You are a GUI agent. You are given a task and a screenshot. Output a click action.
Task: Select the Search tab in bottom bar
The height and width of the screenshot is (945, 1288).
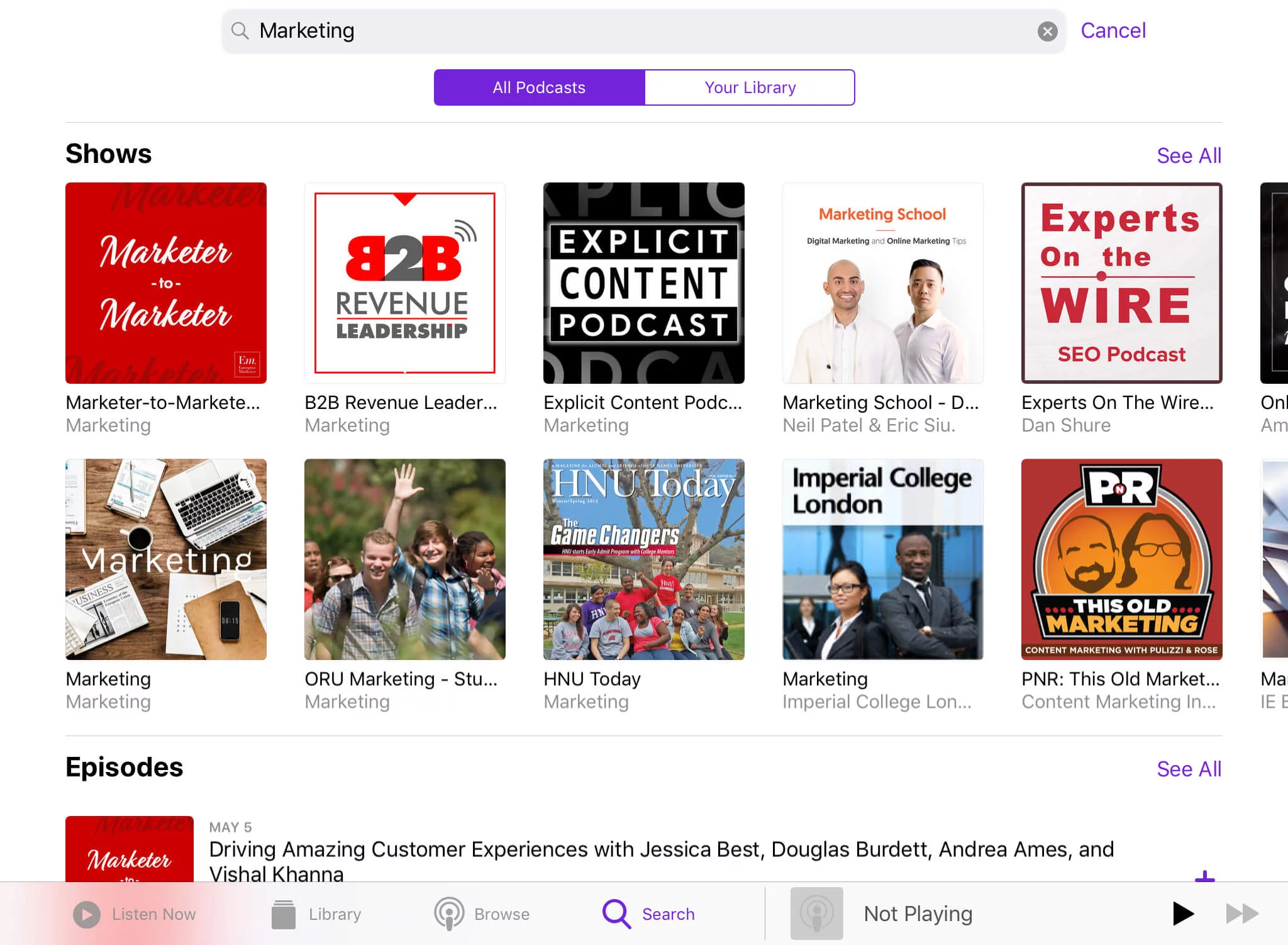648,914
